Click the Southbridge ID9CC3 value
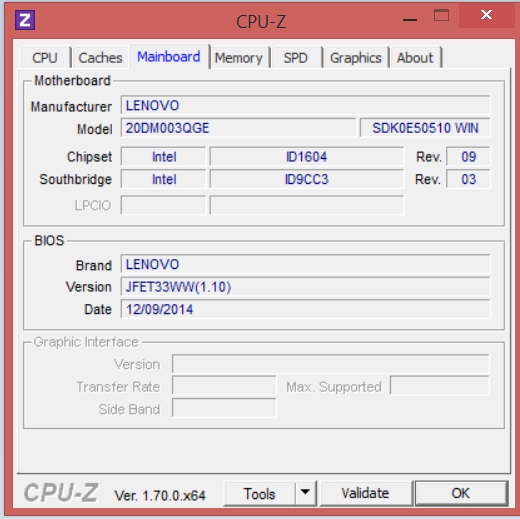This screenshot has width=520, height=519. [307, 179]
